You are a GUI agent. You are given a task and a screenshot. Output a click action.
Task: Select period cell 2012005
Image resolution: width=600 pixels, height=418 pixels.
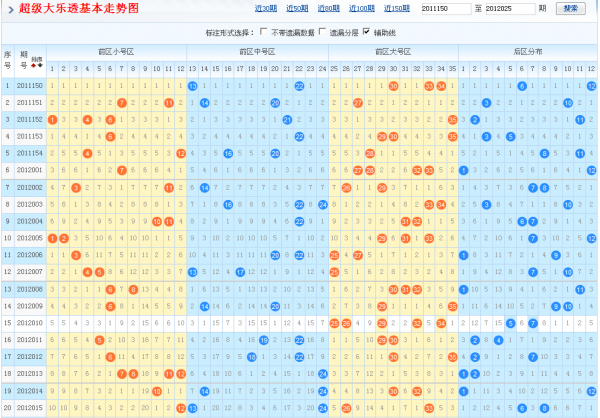pyautogui.click(x=30, y=238)
